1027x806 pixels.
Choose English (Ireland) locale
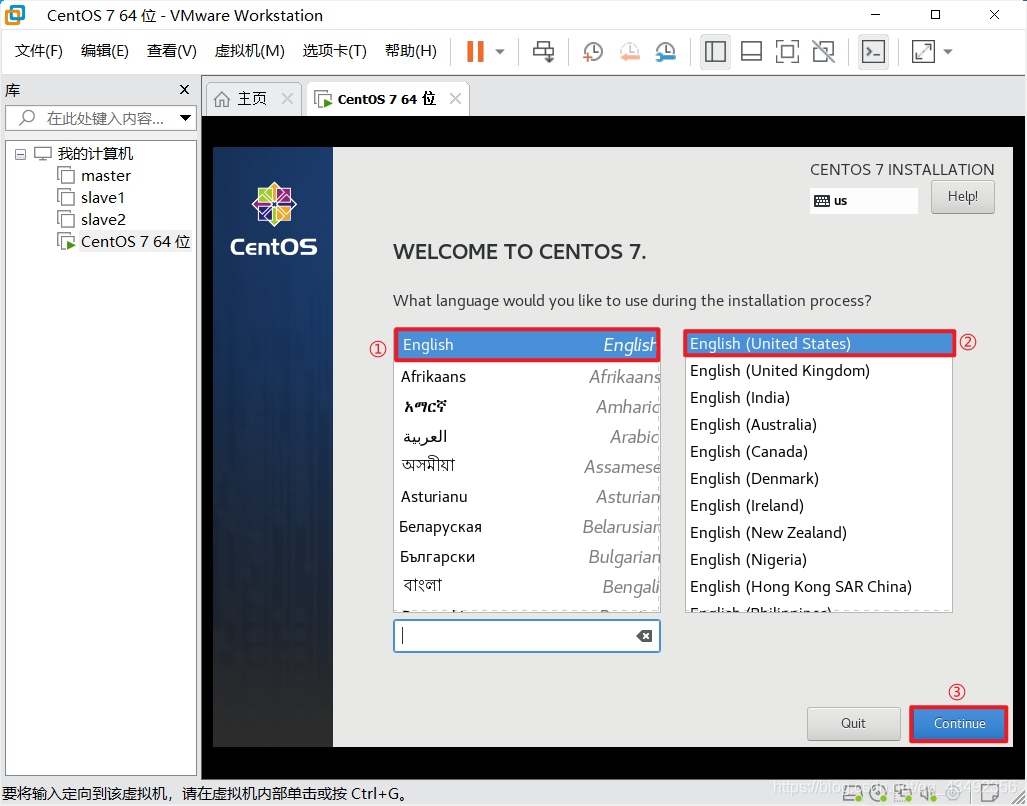[x=819, y=505]
